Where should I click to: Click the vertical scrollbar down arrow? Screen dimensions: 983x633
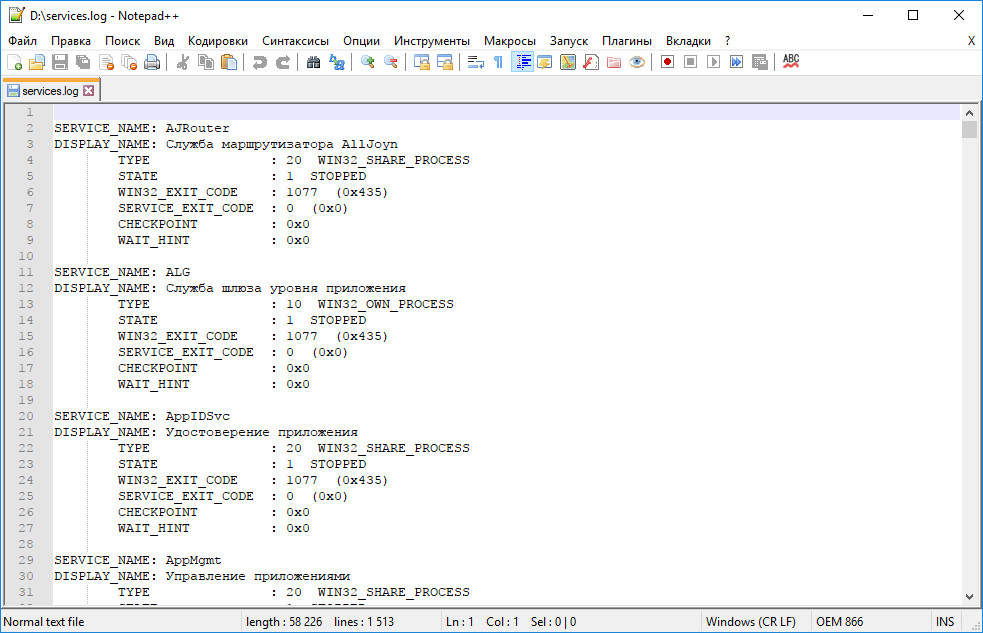tap(969, 597)
